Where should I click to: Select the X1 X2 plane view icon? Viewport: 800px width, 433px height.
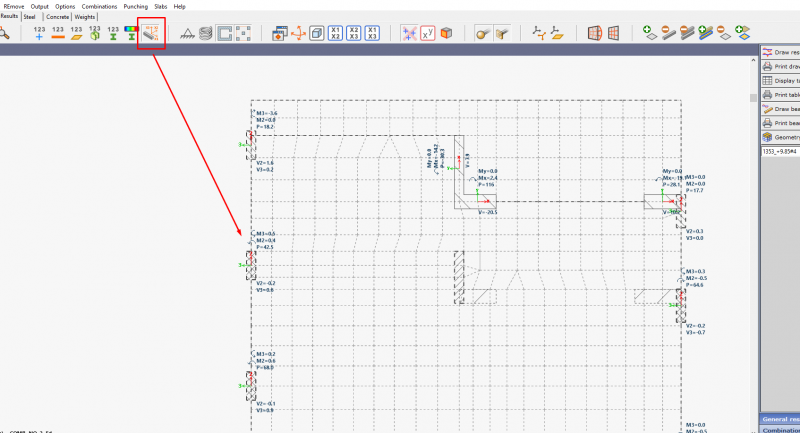[335, 33]
